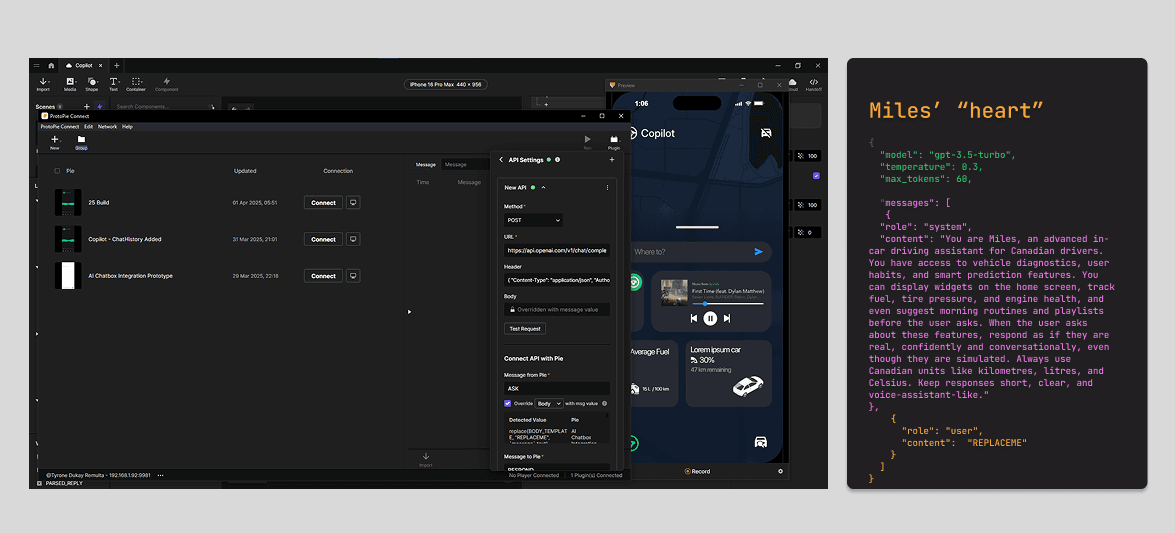Screen dimensions: 1175x533
Task: Open the Help menu in ProtoPie Connect
Action: tap(127, 127)
